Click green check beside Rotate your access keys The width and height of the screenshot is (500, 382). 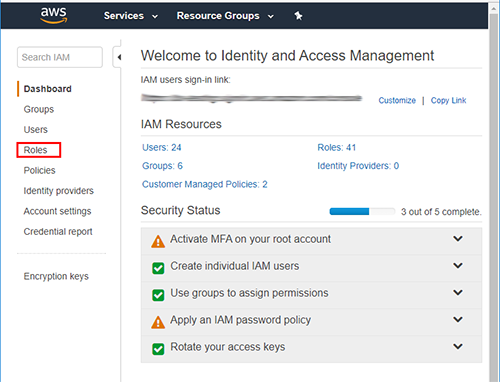[x=158, y=349]
